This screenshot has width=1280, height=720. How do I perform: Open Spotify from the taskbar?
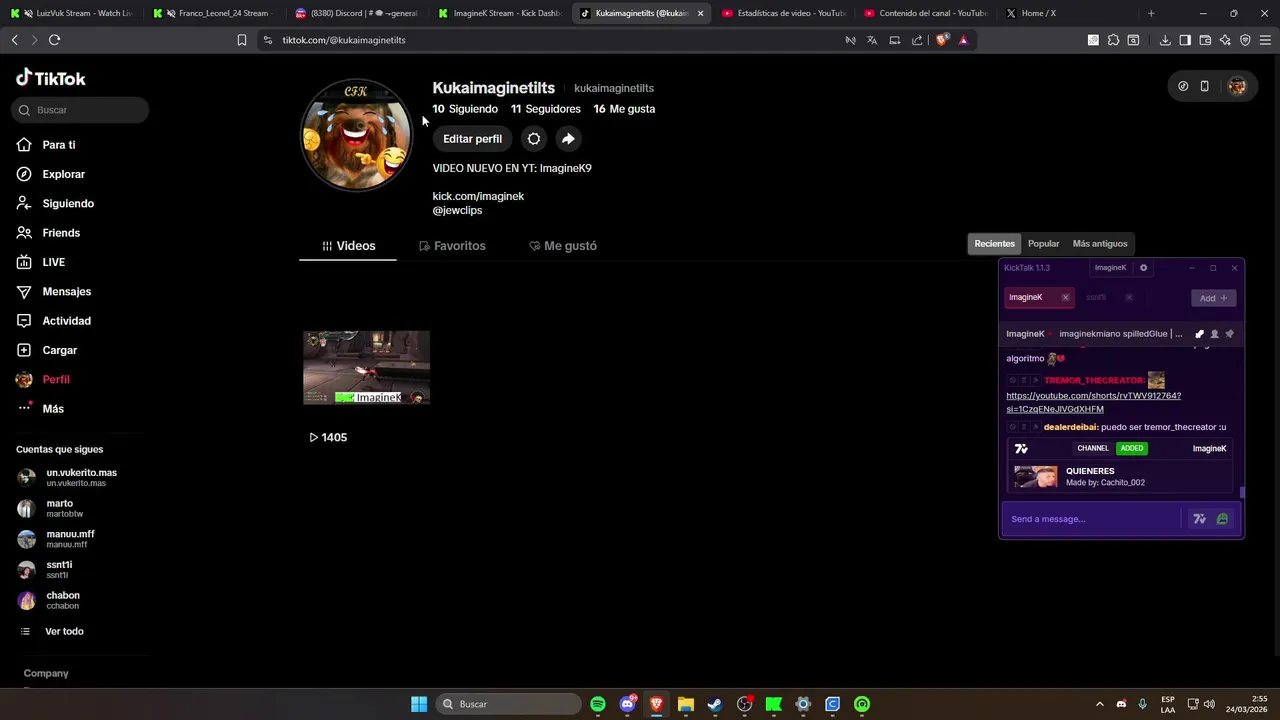(x=598, y=704)
